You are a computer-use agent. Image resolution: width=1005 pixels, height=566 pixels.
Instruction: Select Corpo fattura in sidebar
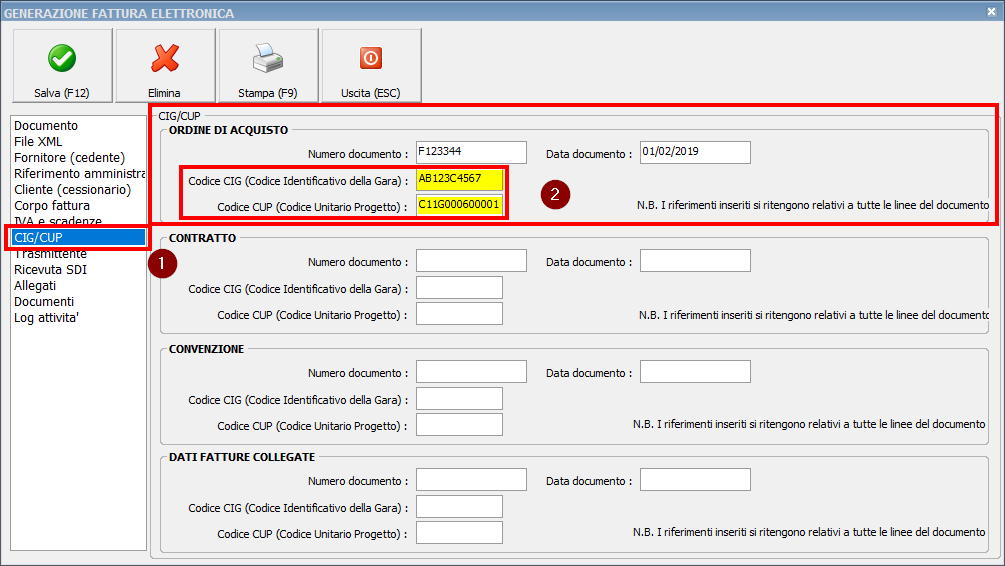coord(52,206)
